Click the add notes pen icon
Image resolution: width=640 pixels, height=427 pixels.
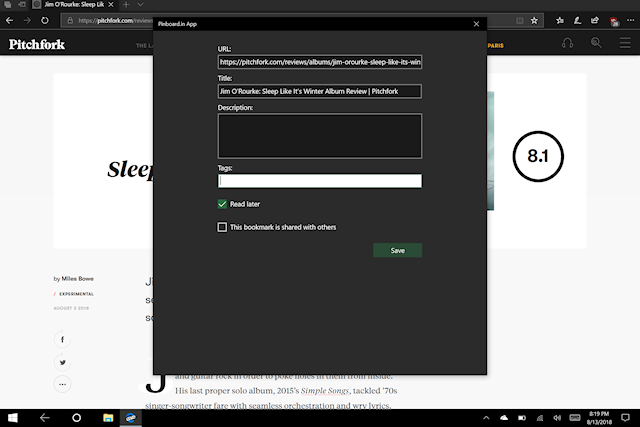point(577,20)
